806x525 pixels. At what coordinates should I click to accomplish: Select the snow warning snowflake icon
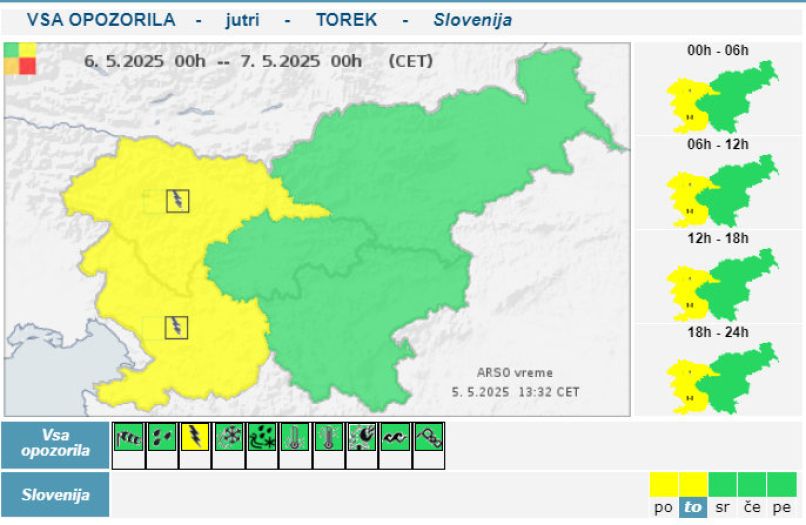[229, 437]
